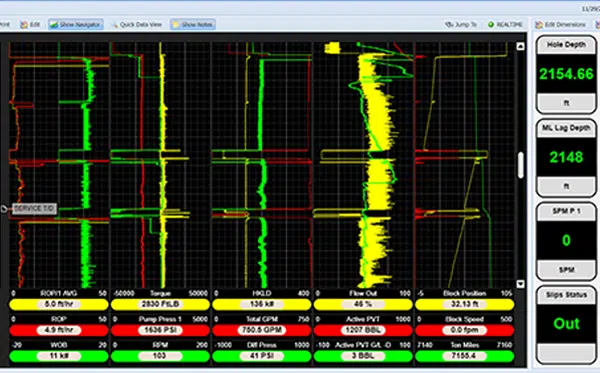Click the SPM P 1 panel title
The width and height of the screenshot is (600, 373).
(566, 211)
